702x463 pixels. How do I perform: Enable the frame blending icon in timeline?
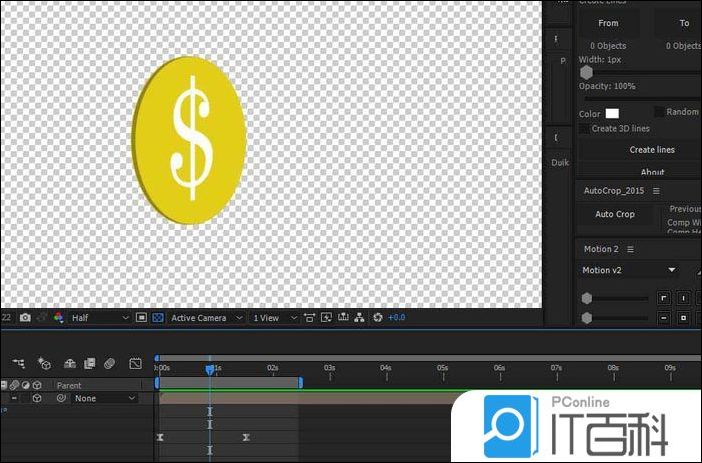pyautogui.click(x=90, y=363)
